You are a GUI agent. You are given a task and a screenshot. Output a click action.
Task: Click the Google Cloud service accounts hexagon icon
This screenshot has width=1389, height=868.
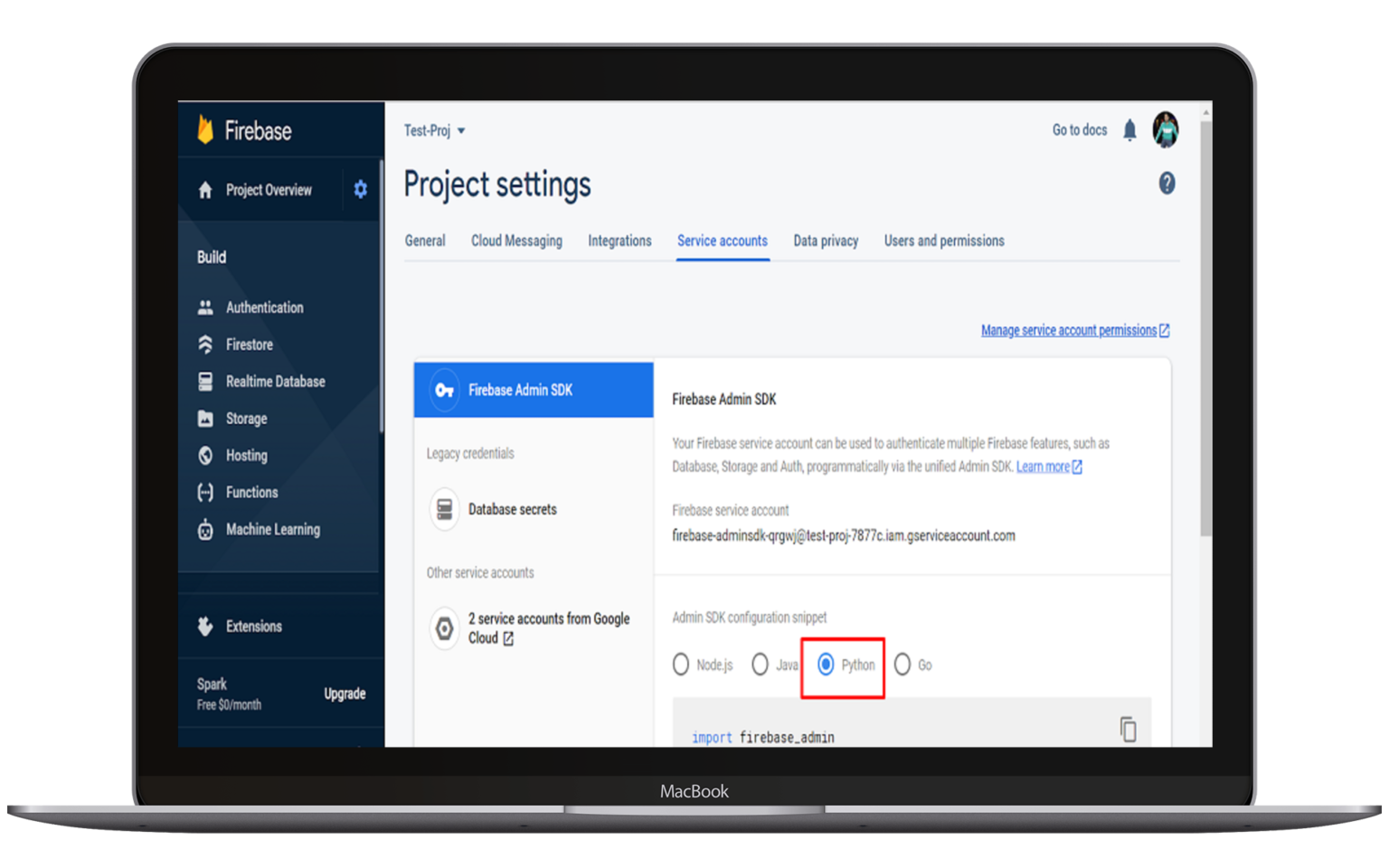point(444,628)
